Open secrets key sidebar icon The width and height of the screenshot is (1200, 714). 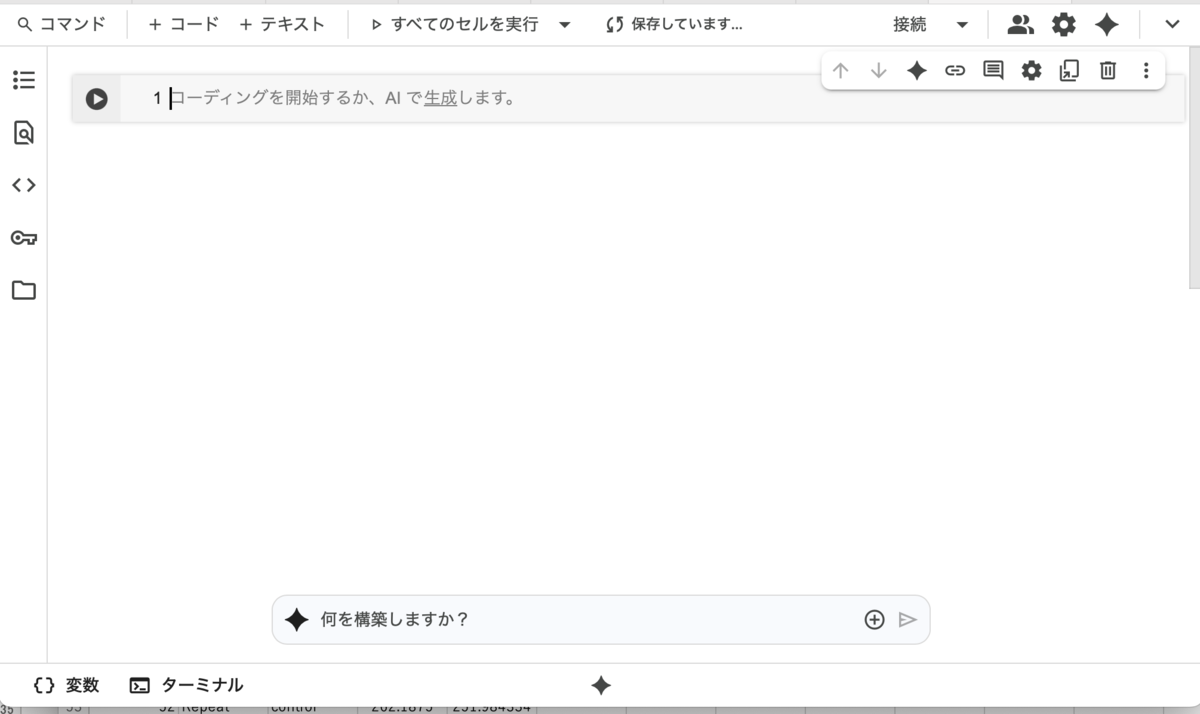[24, 238]
